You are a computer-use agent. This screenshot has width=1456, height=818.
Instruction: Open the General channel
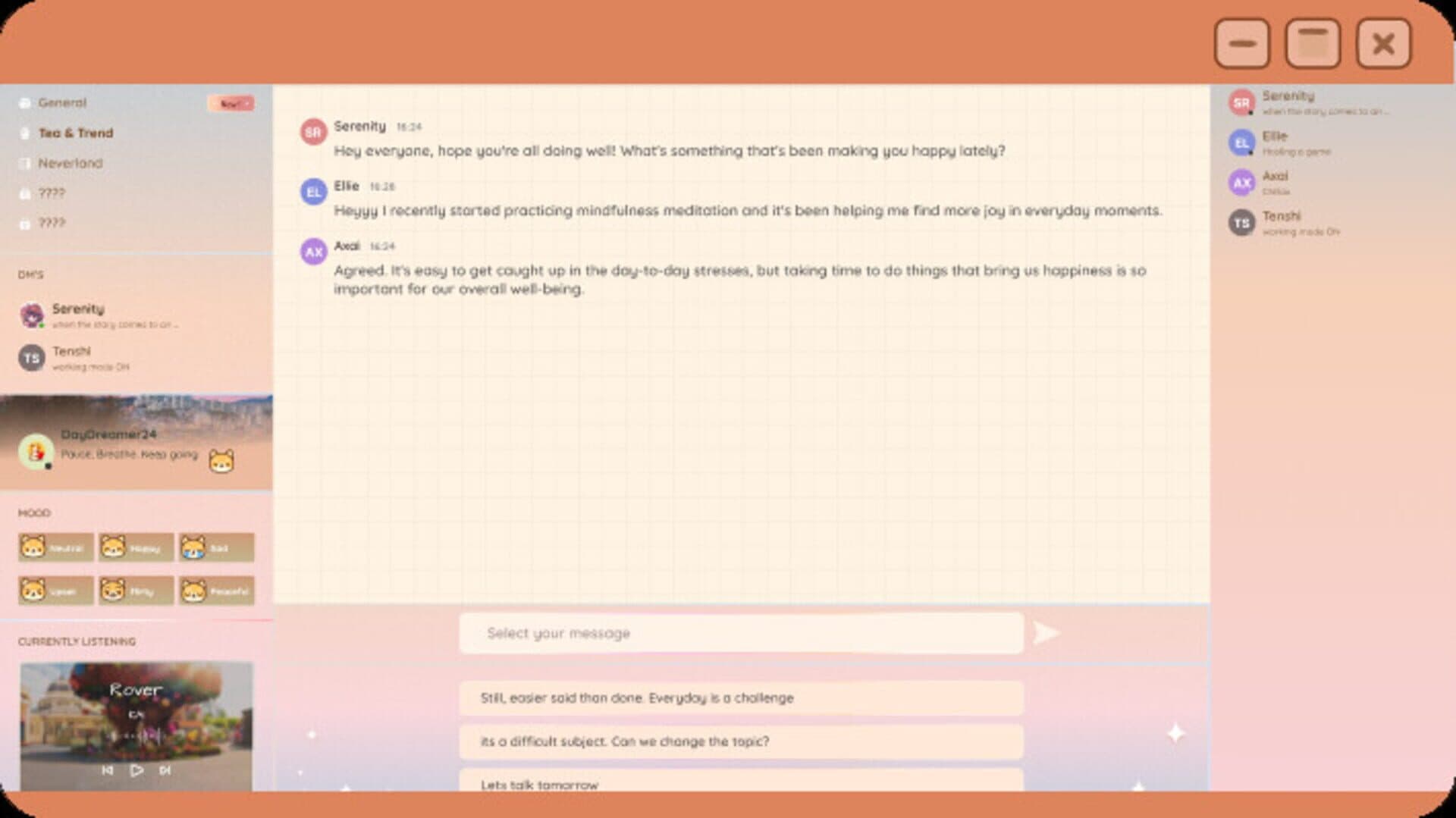click(62, 102)
